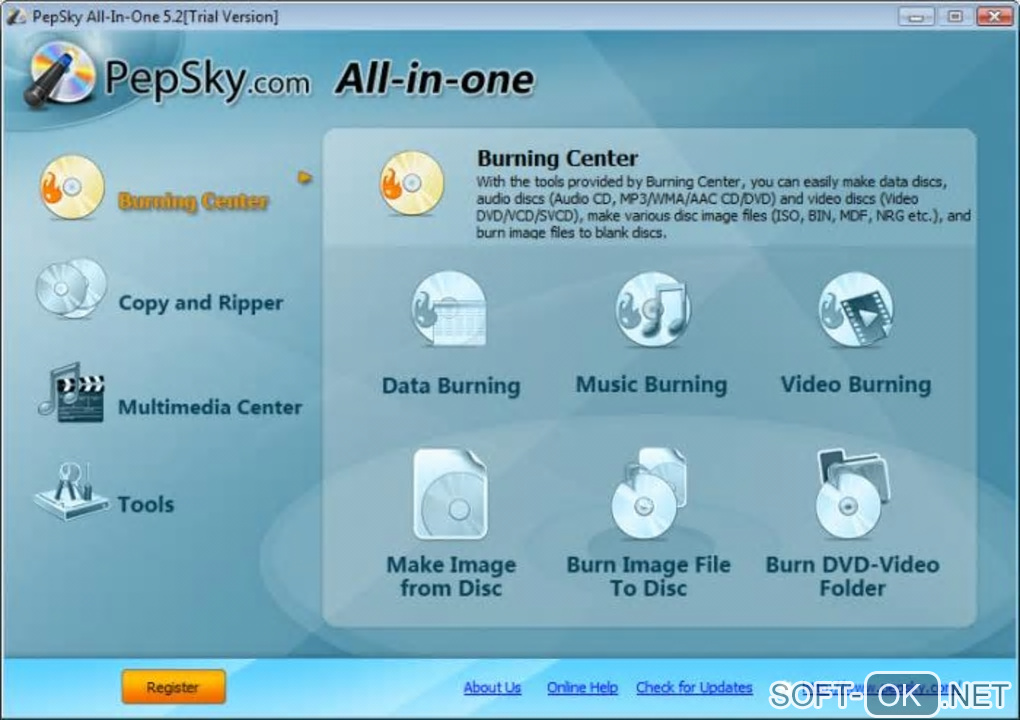Open the Burn Image File To Disc icon
This screenshot has width=1020, height=720.
649,494
